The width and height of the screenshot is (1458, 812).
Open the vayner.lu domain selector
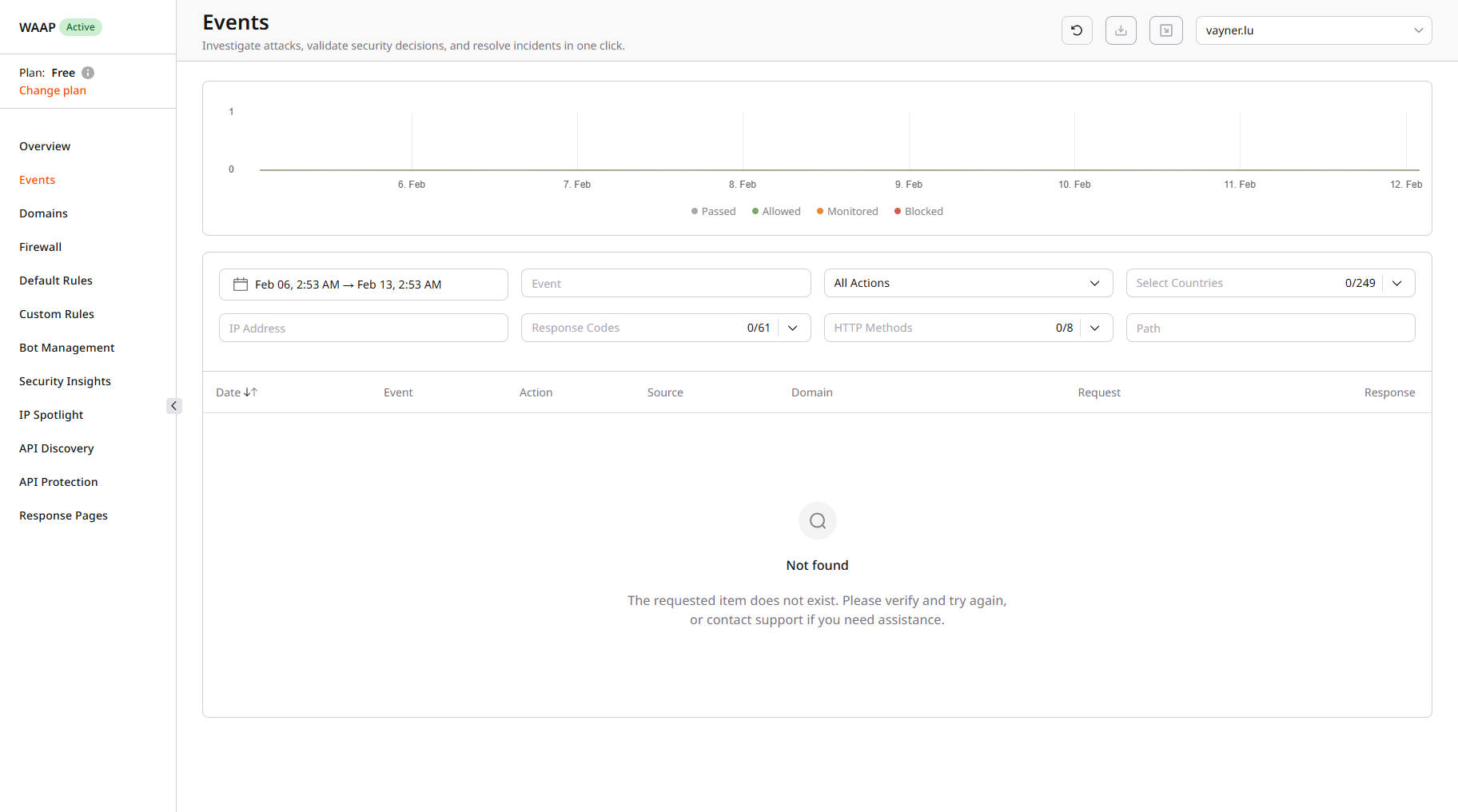(1313, 30)
